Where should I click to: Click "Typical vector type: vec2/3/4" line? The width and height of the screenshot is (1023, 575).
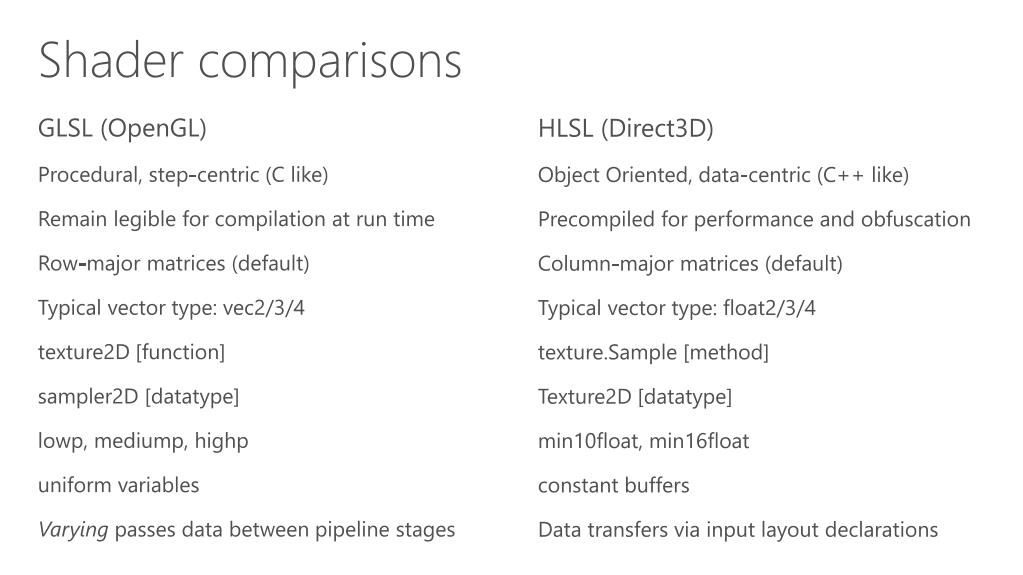tap(171, 308)
